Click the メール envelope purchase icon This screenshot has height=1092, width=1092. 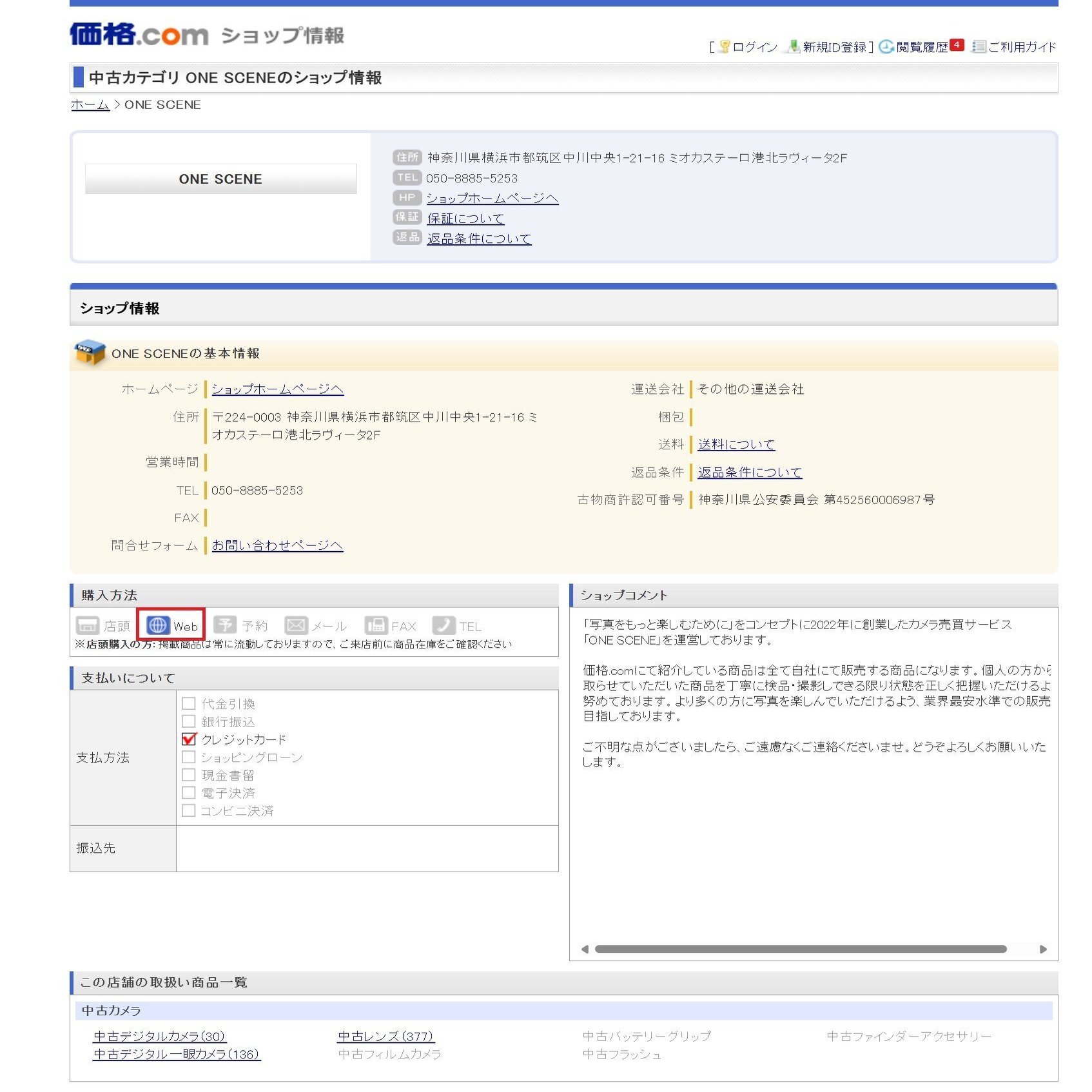(296, 625)
